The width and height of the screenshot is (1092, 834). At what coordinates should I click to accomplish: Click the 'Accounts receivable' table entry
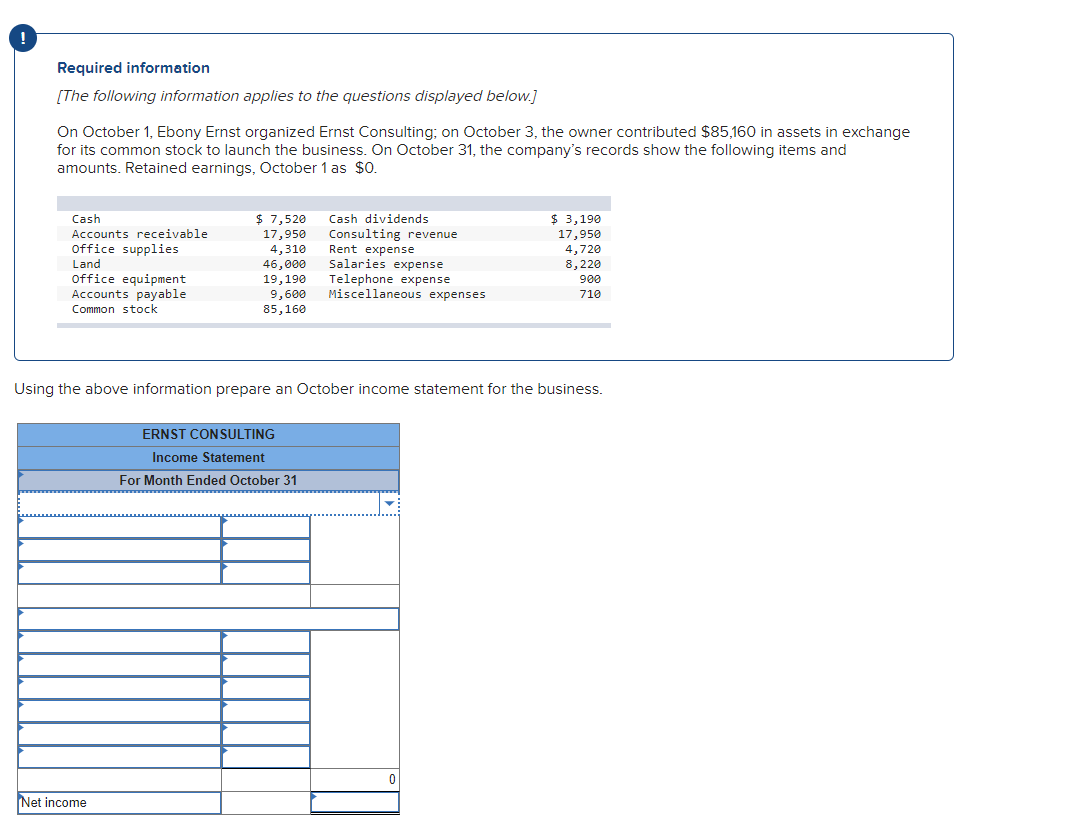pyautogui.click(x=139, y=234)
